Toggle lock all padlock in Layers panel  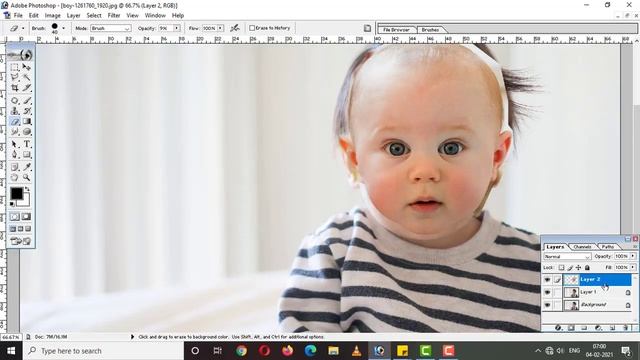(587, 268)
